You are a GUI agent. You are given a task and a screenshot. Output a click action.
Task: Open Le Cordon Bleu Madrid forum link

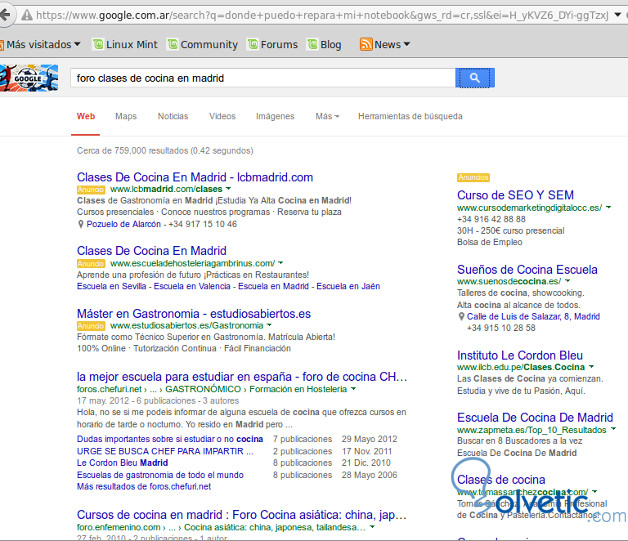pyautogui.click(x=122, y=463)
